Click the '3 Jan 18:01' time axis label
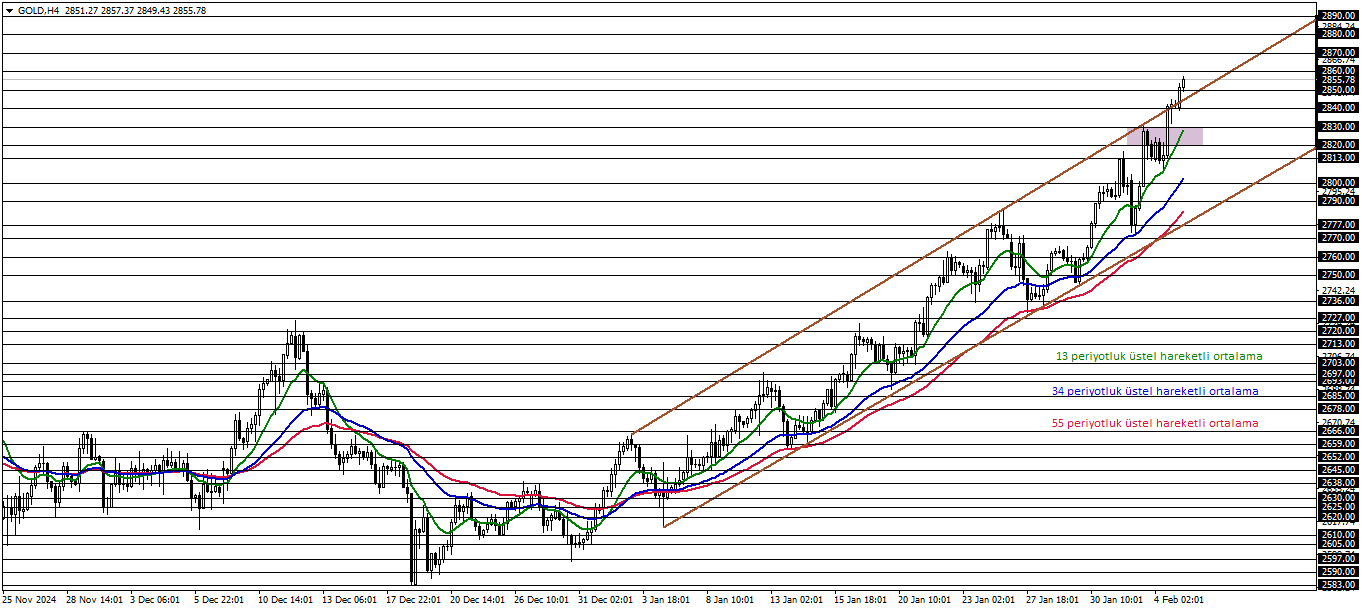The image size is (1362, 611). 667,600
